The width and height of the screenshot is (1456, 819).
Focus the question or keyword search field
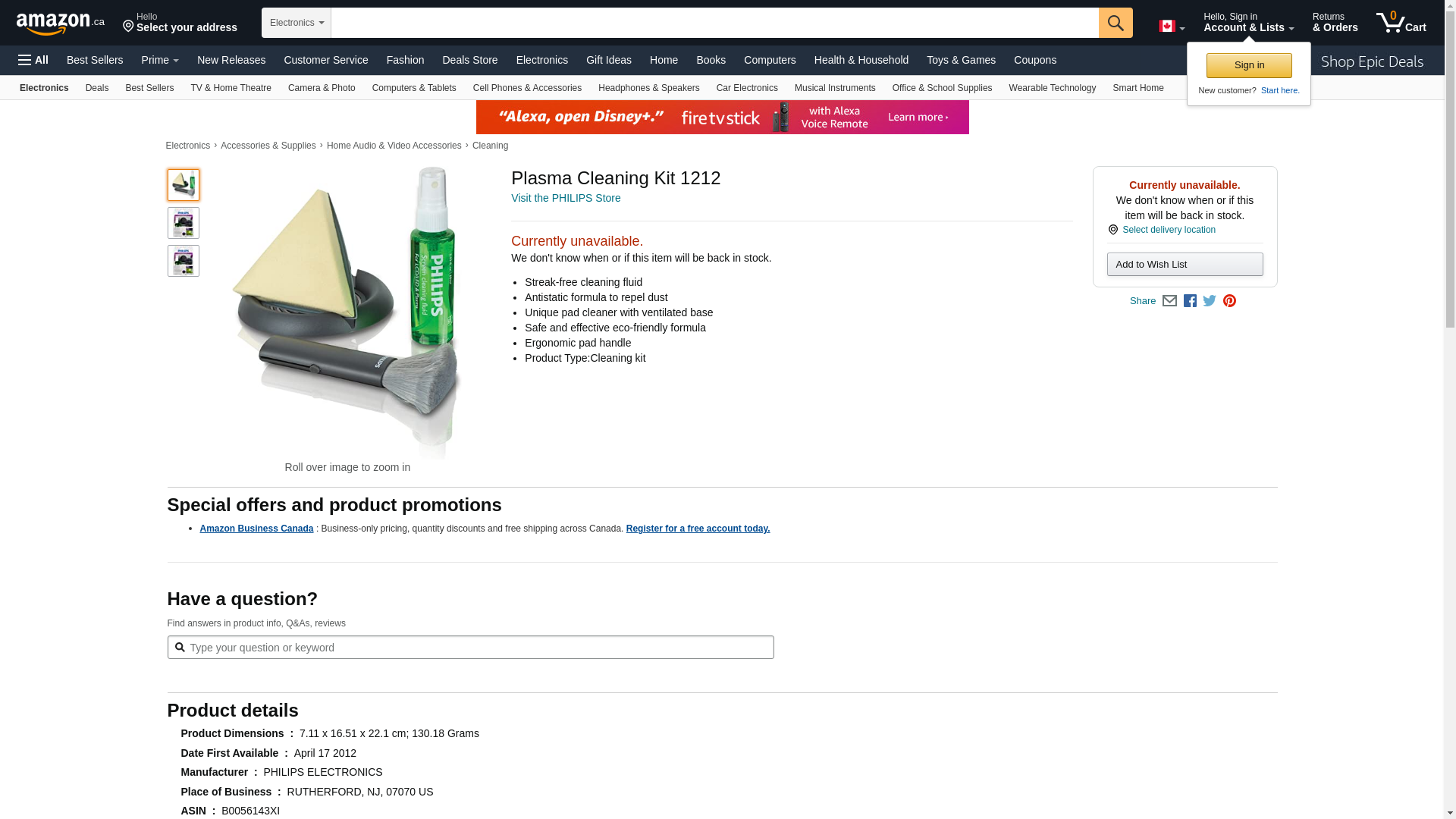click(x=478, y=648)
